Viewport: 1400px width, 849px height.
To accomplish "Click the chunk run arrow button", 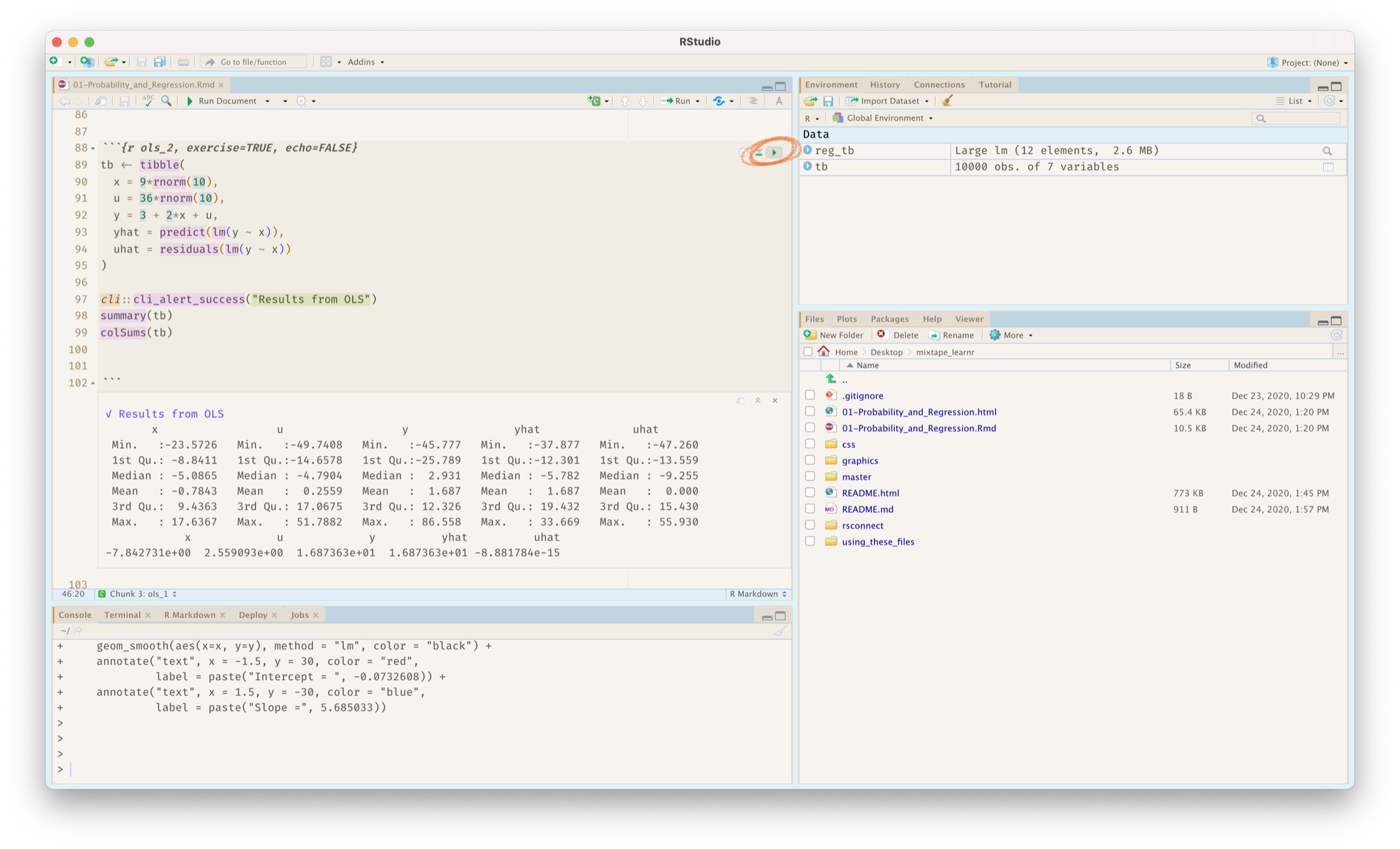I will [x=775, y=151].
